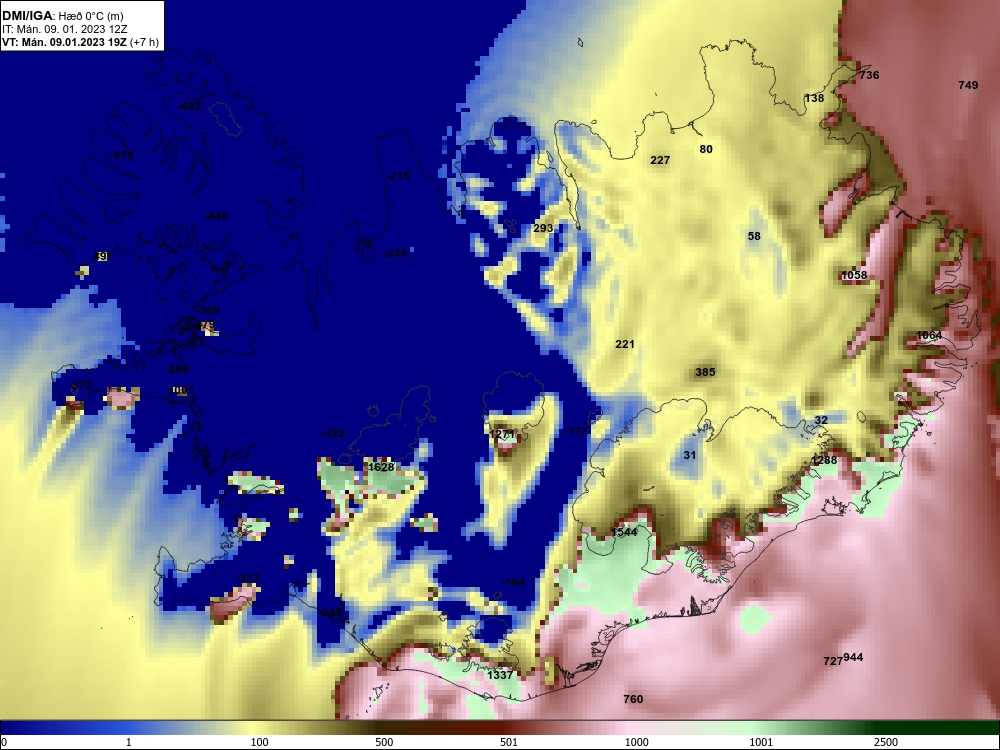The image size is (1000, 750).
Task: Click the 1628 value label
Action: click(381, 467)
